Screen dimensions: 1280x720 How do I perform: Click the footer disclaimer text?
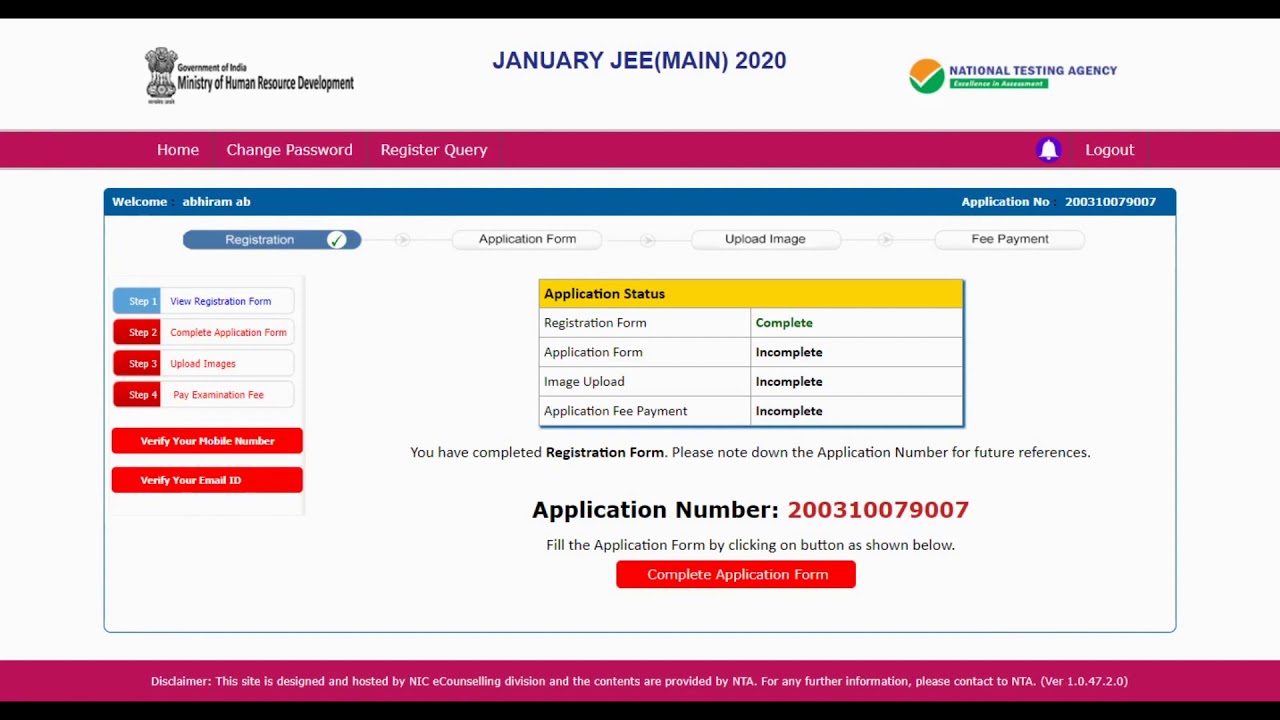click(639, 681)
